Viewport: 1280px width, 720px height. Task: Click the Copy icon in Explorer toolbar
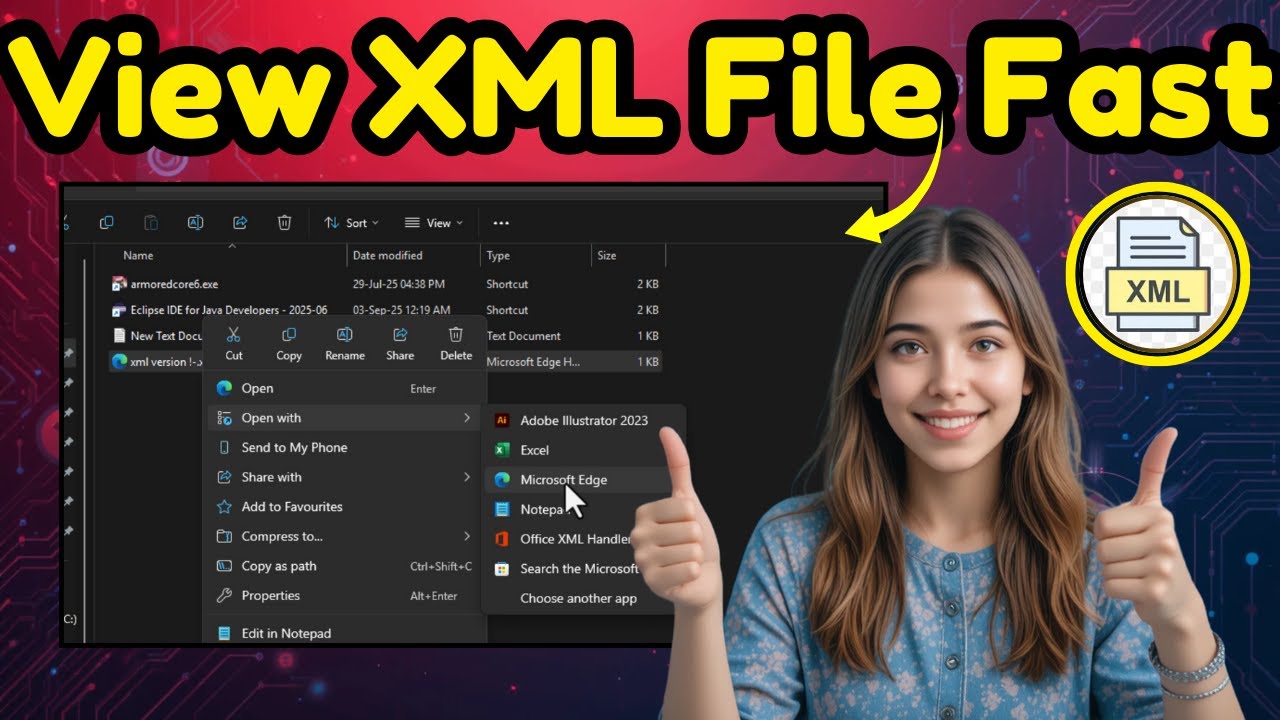coord(107,222)
